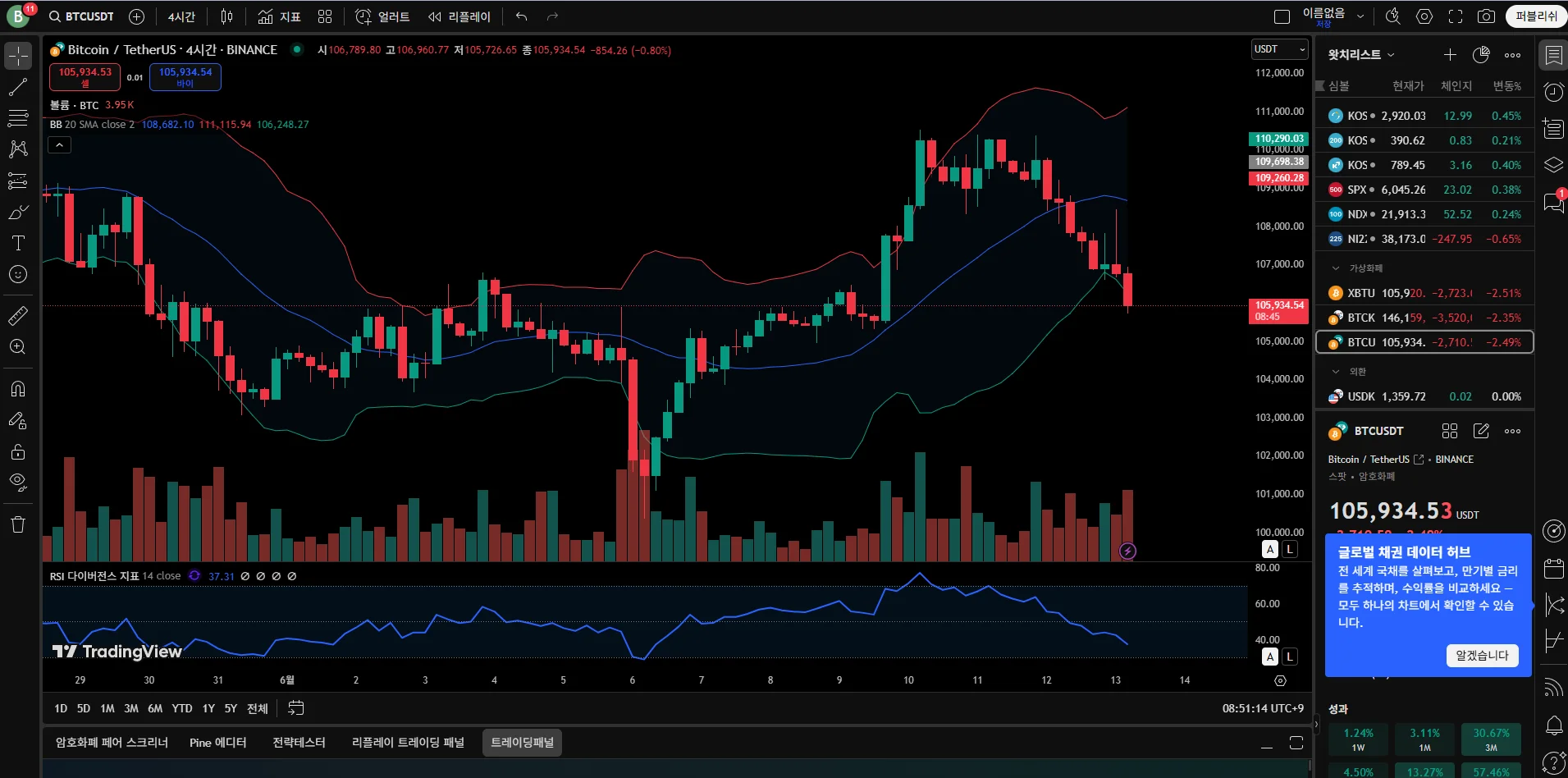Select the ruler measure tool
Image resolution: width=1568 pixels, height=778 pixels.
pos(18,315)
